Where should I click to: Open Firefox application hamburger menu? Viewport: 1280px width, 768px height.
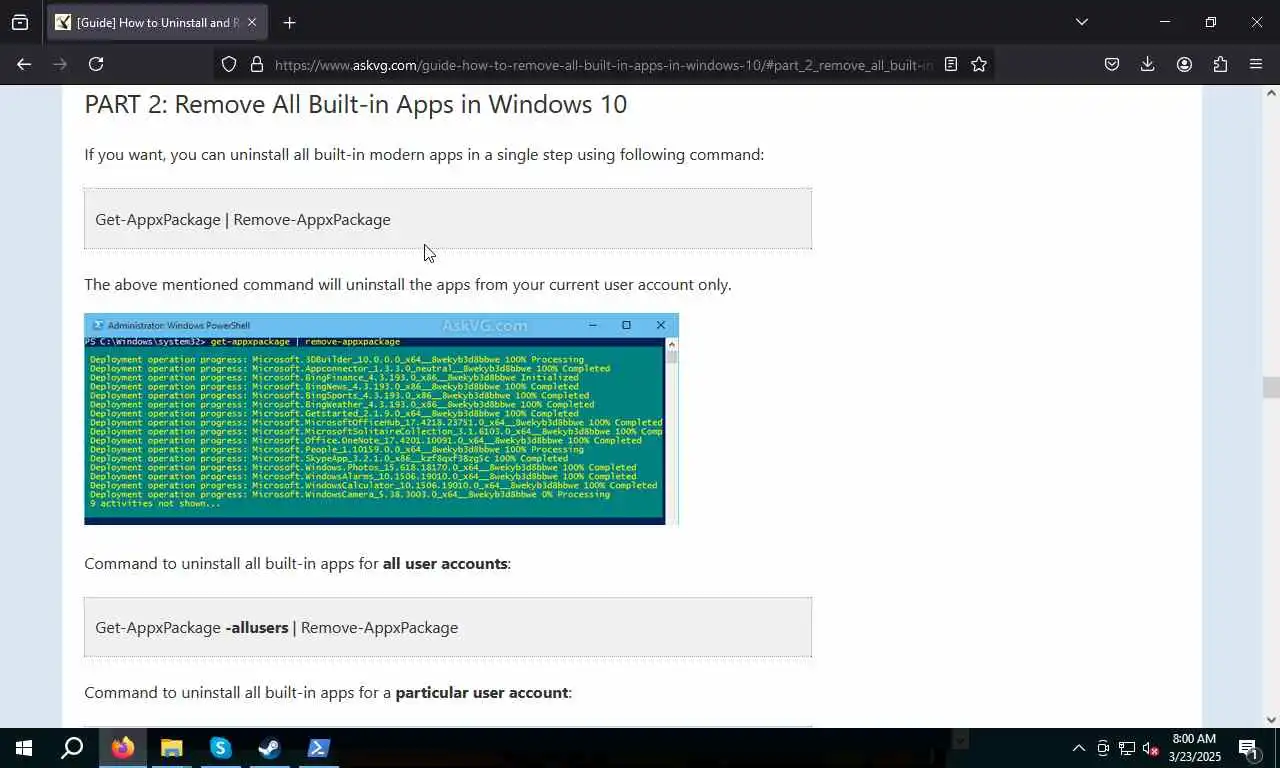[x=1256, y=64]
